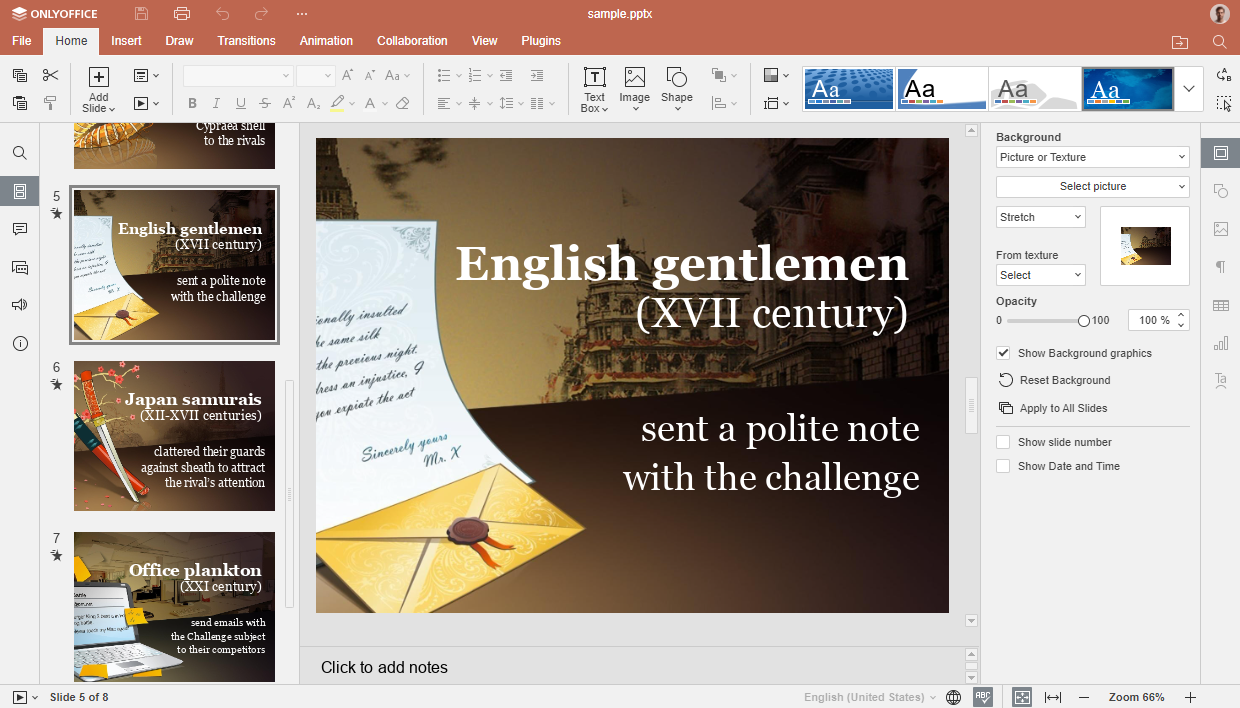Screen dimensions: 1240x708
Task: Expand the Stretch fill mode dropdown
Action: [1040, 217]
